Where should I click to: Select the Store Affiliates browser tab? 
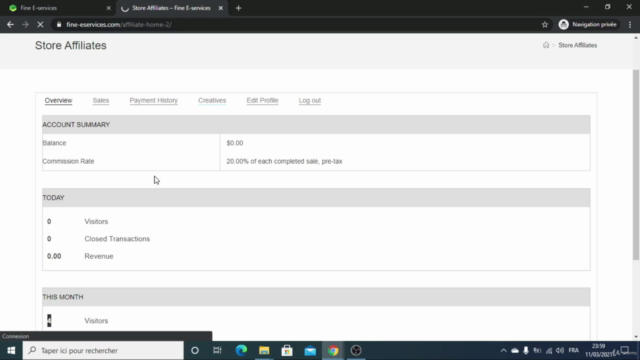pyautogui.click(x=171, y=8)
